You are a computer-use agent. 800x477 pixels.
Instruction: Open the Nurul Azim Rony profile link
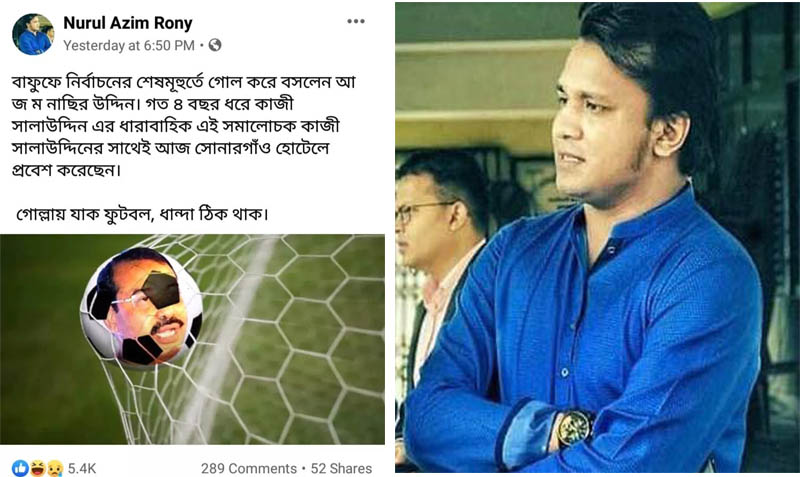click(128, 23)
